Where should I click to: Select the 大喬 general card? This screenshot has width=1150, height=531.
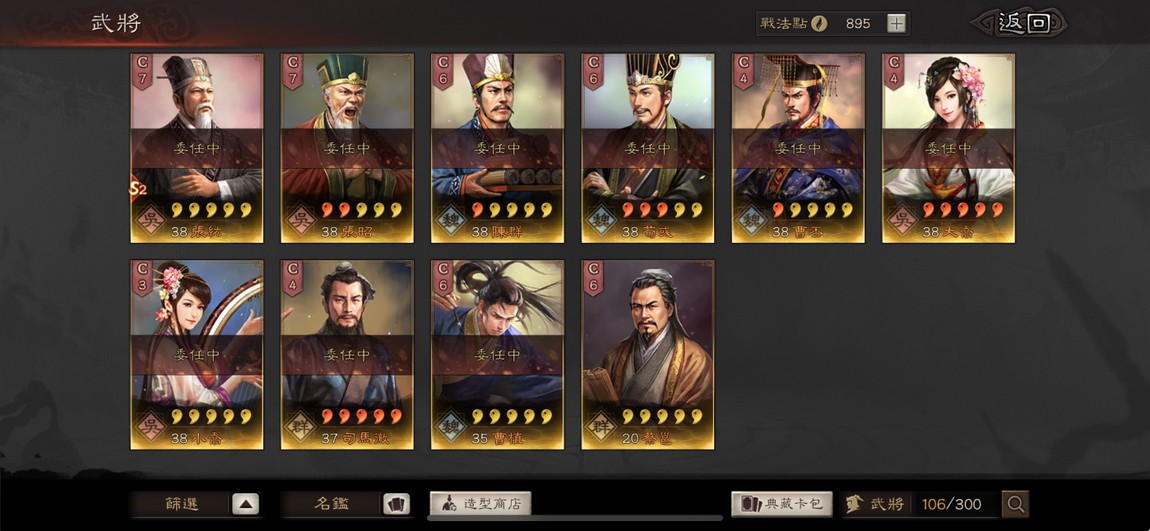tap(948, 148)
